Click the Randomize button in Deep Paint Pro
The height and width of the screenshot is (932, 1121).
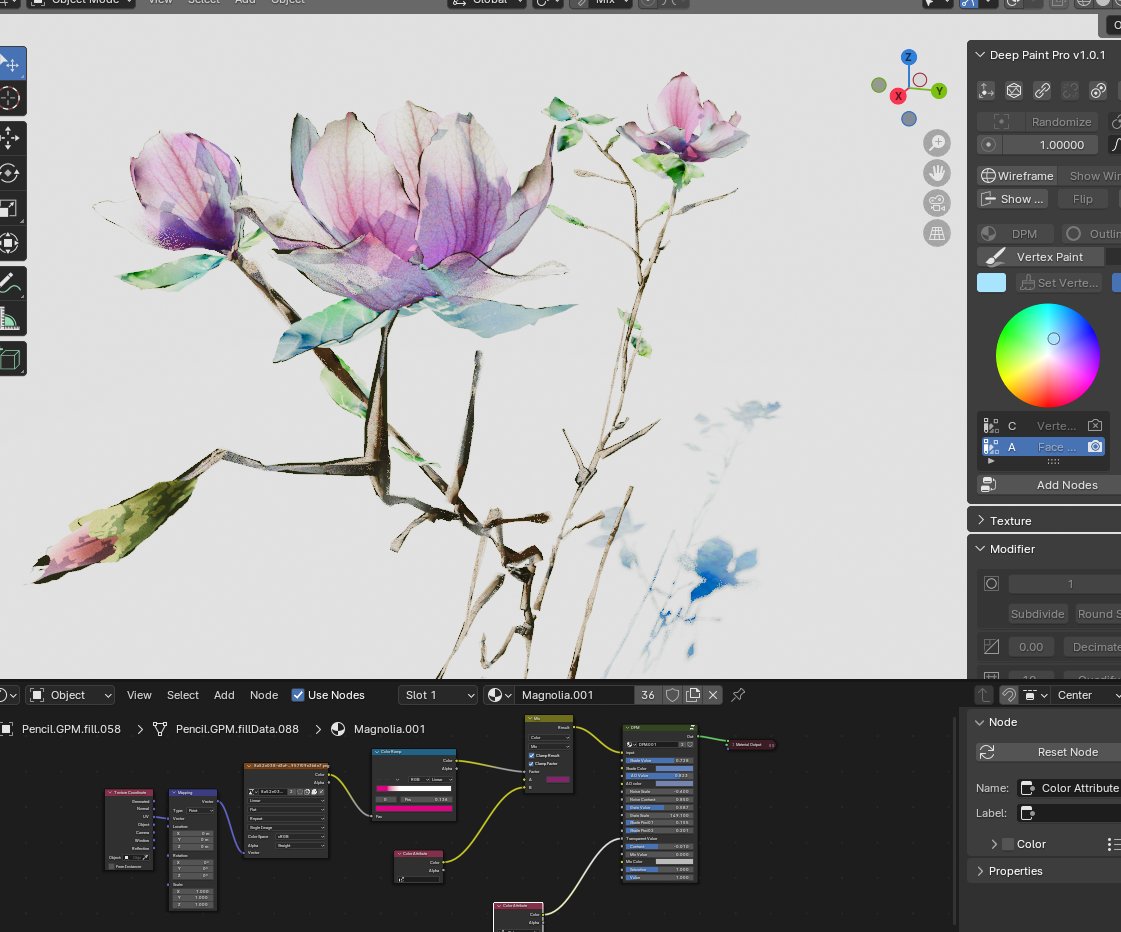tap(1060, 121)
